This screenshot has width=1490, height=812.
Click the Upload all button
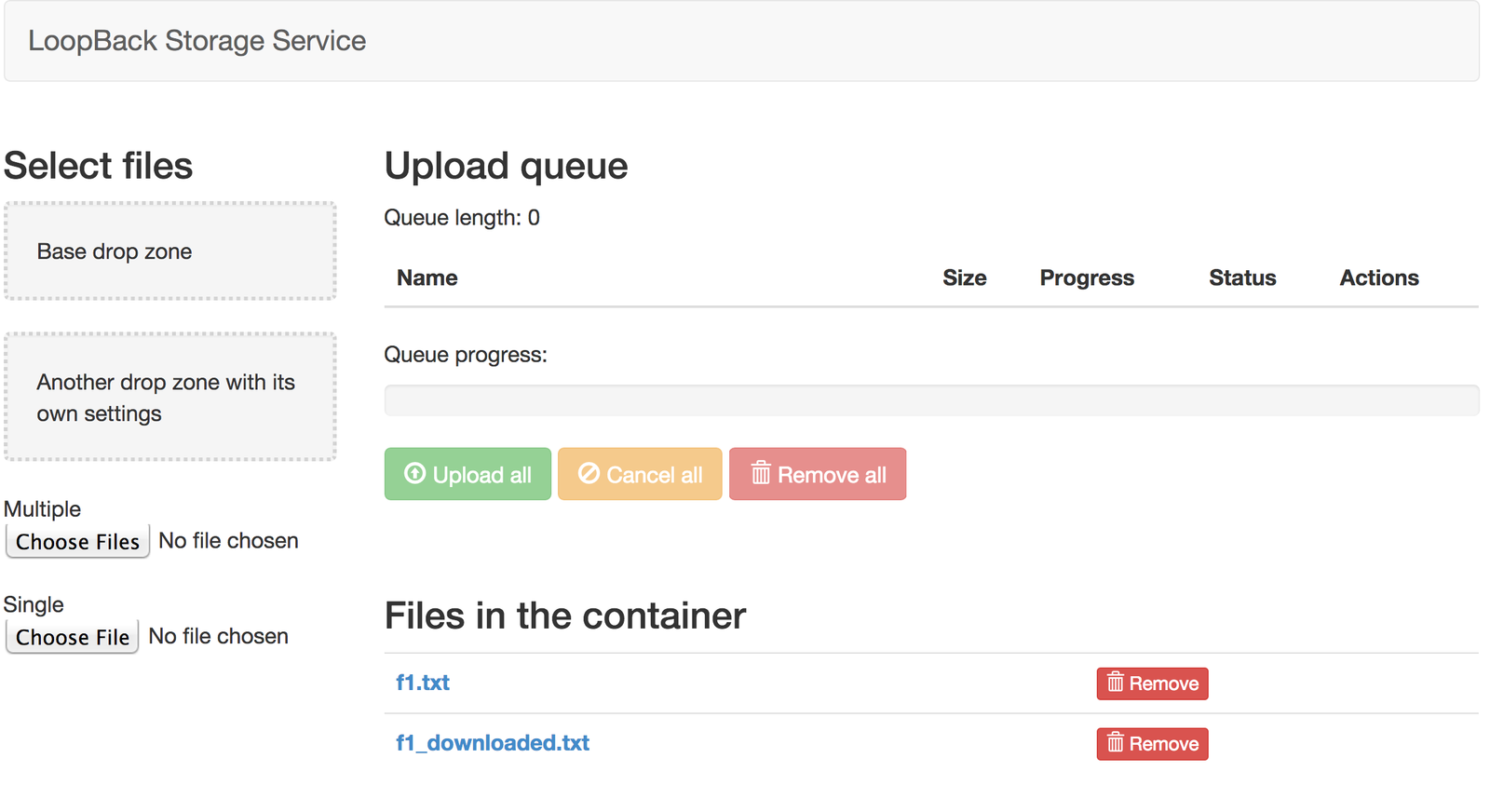467,474
